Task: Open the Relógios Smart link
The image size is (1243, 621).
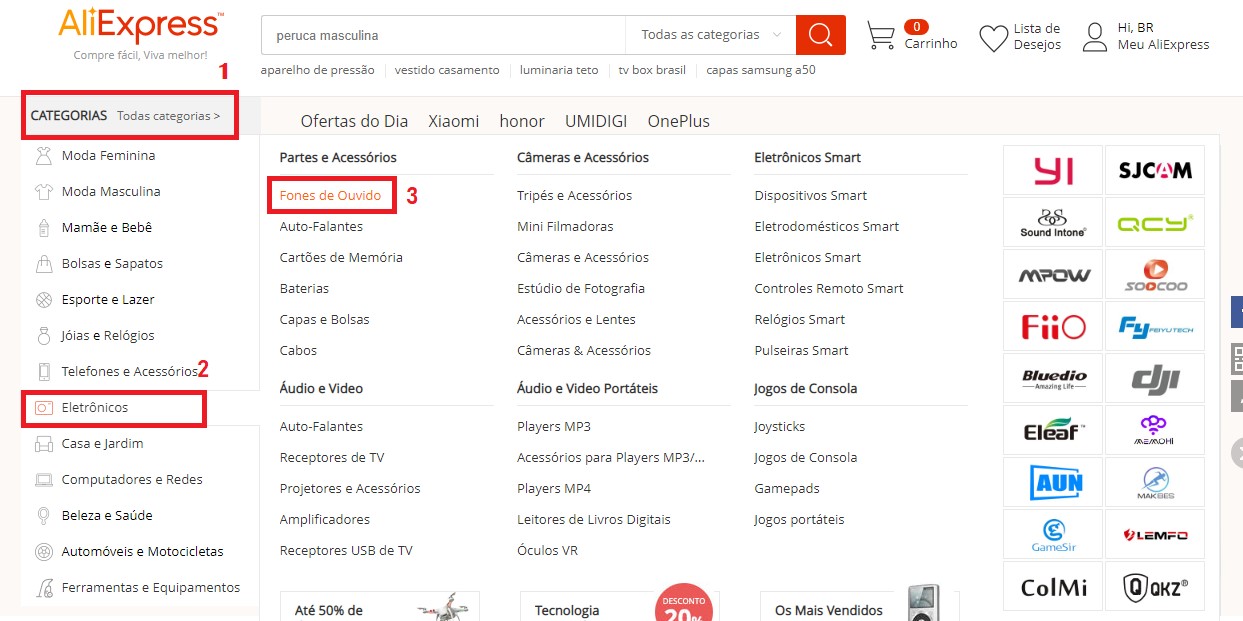Action: (800, 319)
